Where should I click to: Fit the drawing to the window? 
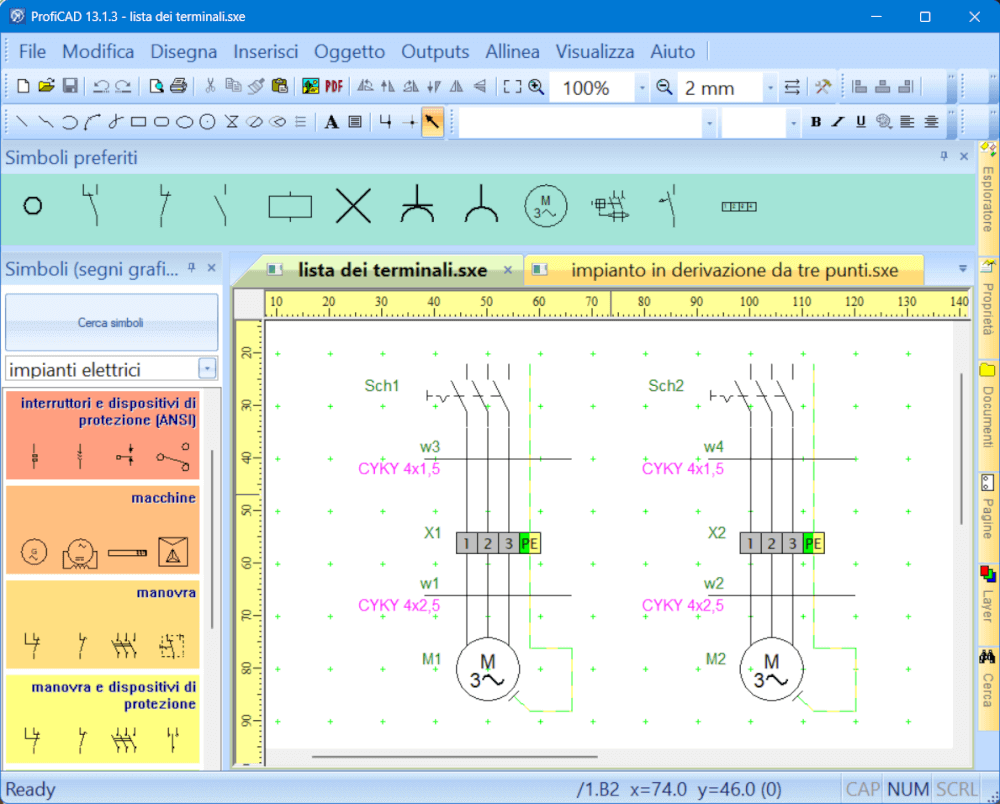[512, 87]
